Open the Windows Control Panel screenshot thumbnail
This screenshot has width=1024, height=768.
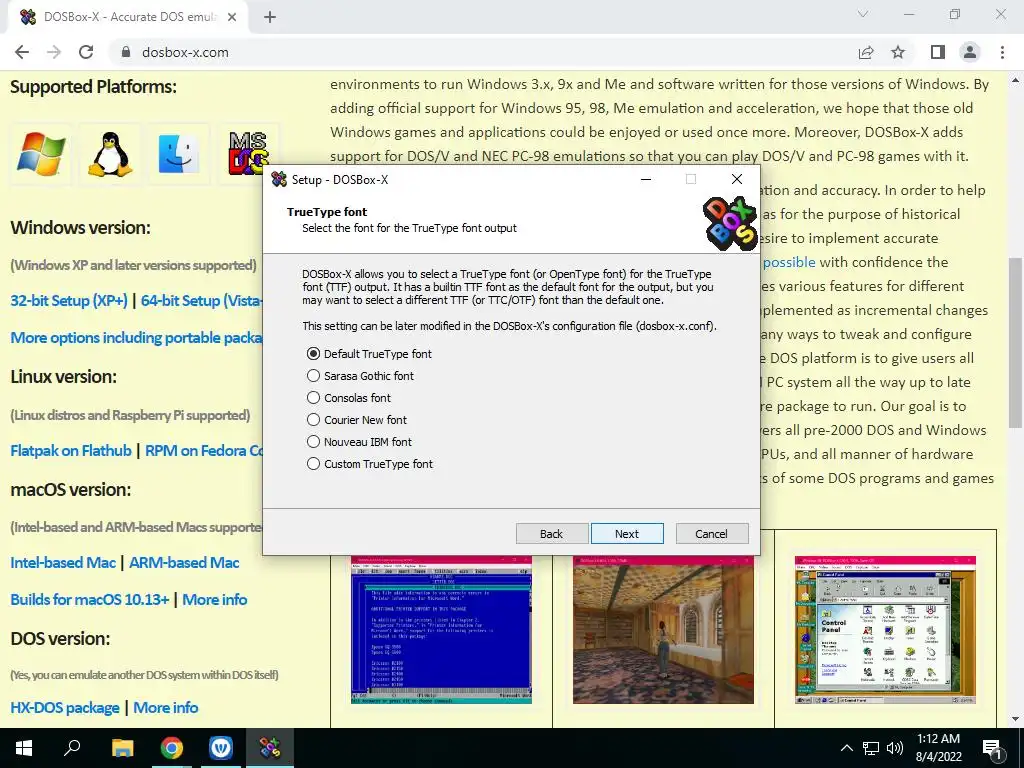coord(885,630)
